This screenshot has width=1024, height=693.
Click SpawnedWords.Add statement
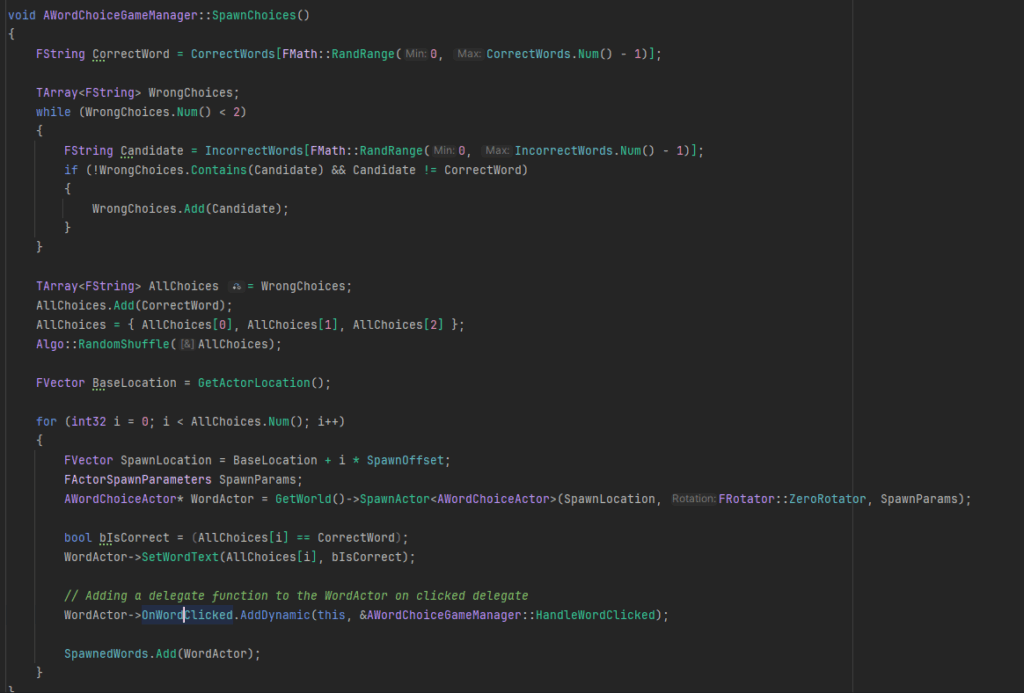point(162,654)
